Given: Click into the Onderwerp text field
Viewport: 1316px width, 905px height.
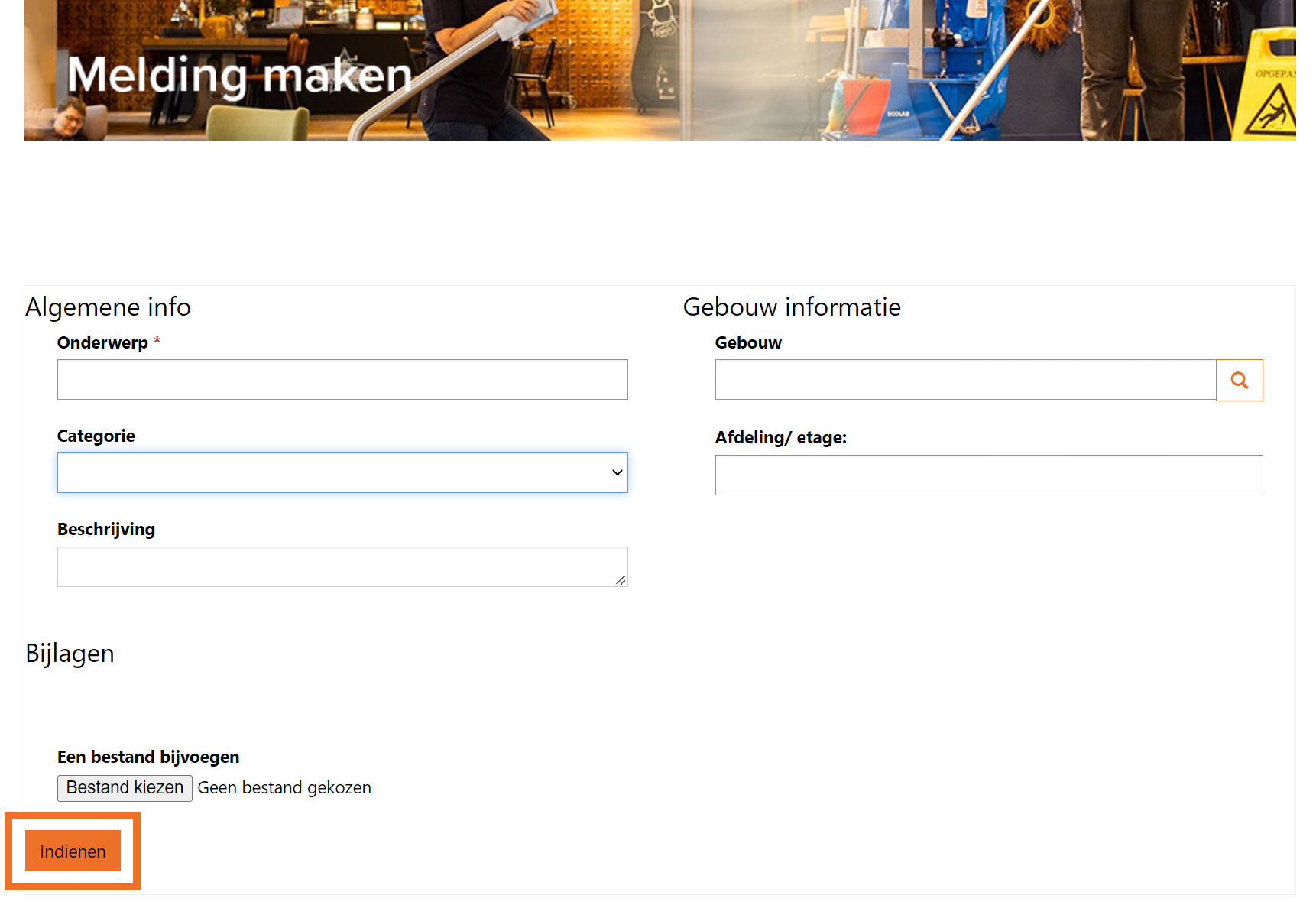Looking at the screenshot, I should click(342, 379).
